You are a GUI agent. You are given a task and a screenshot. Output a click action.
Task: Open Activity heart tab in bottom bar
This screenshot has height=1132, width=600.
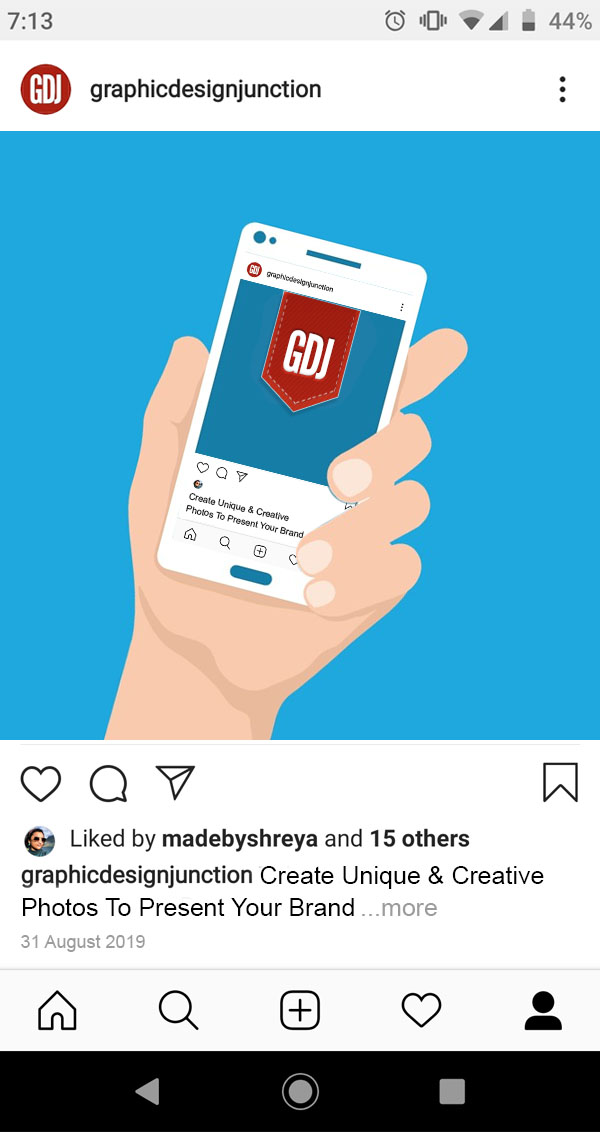(x=421, y=1010)
